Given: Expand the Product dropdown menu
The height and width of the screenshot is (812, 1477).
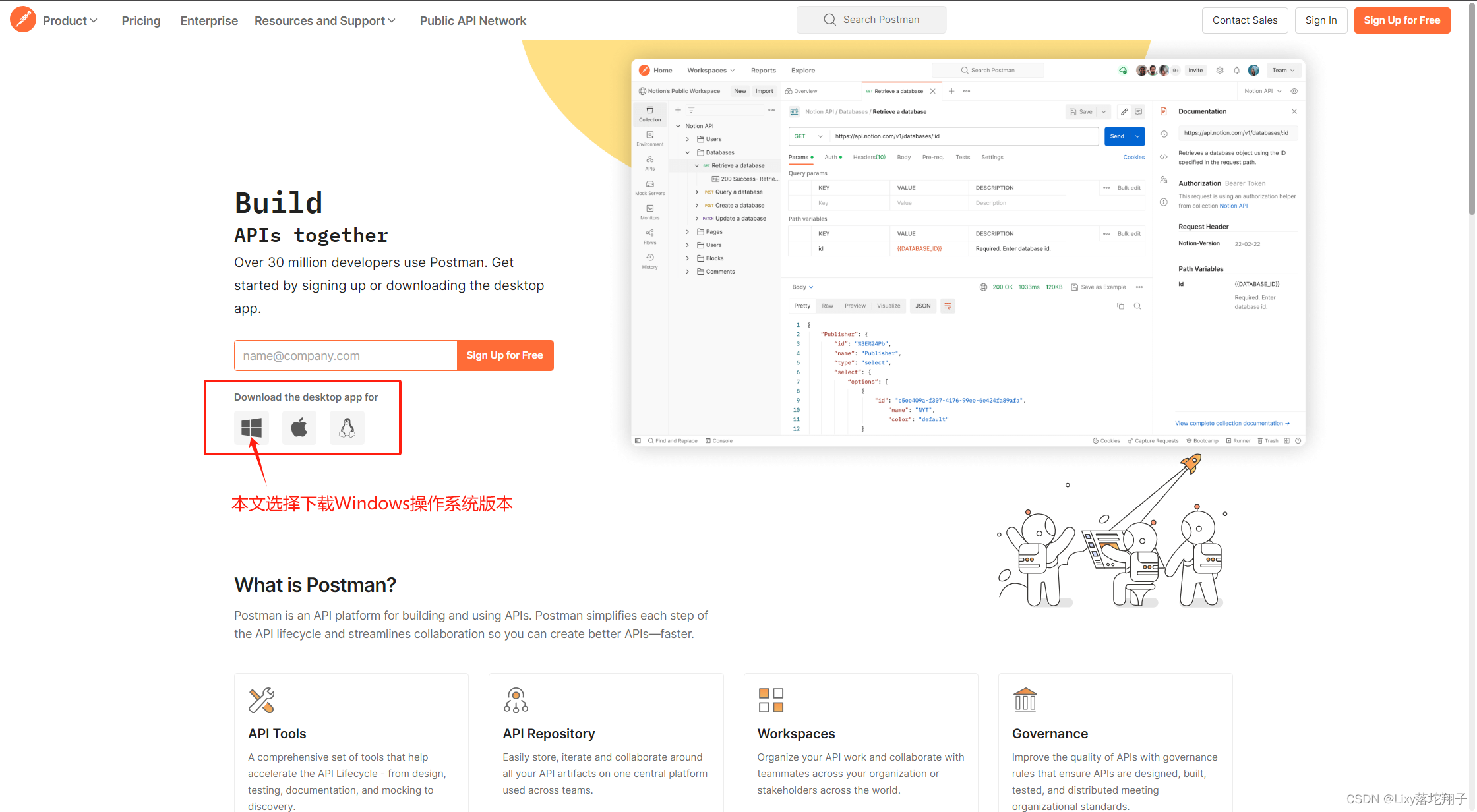Looking at the screenshot, I should click(70, 20).
